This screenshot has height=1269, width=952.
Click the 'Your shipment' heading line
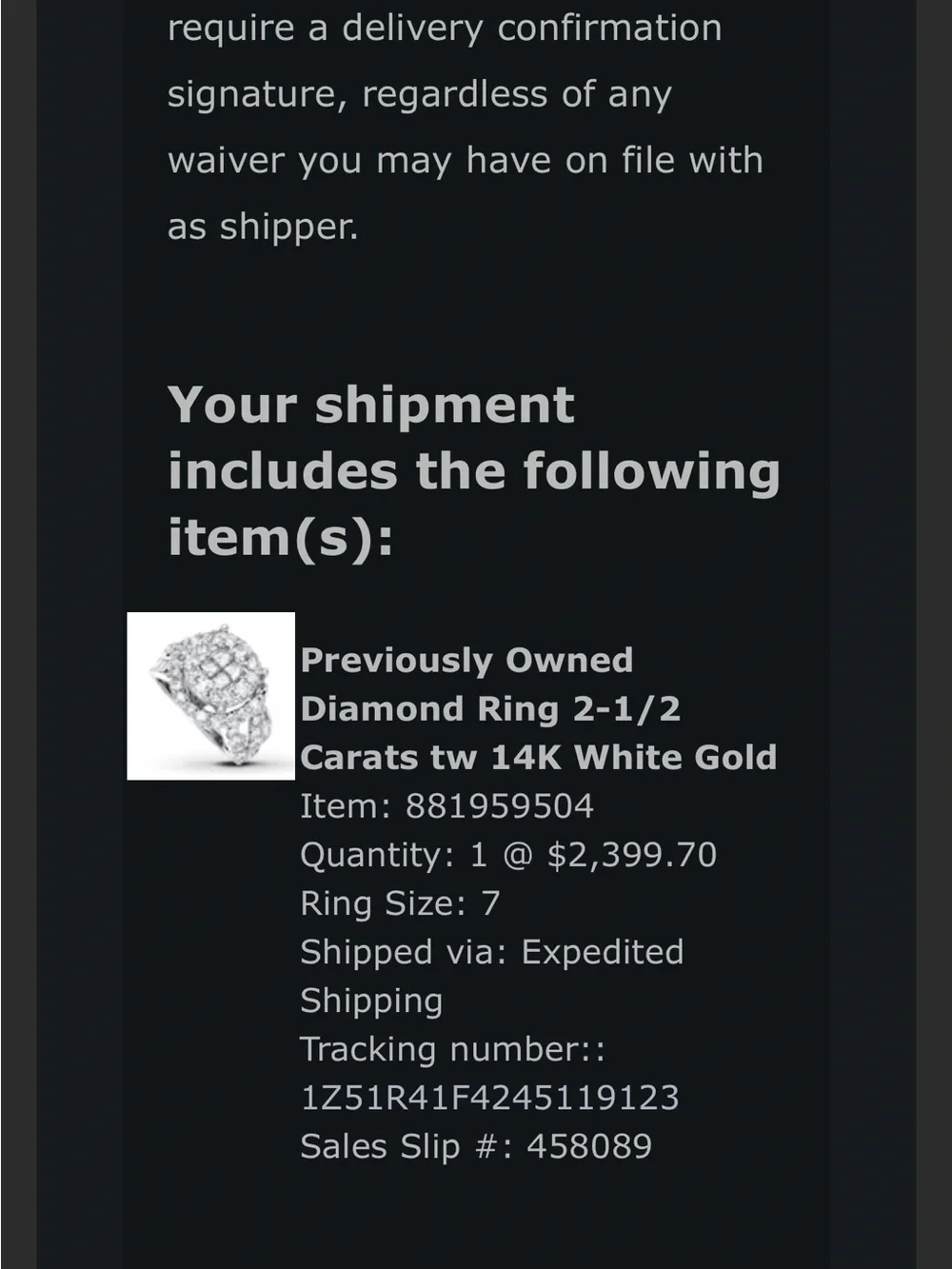[371, 406]
